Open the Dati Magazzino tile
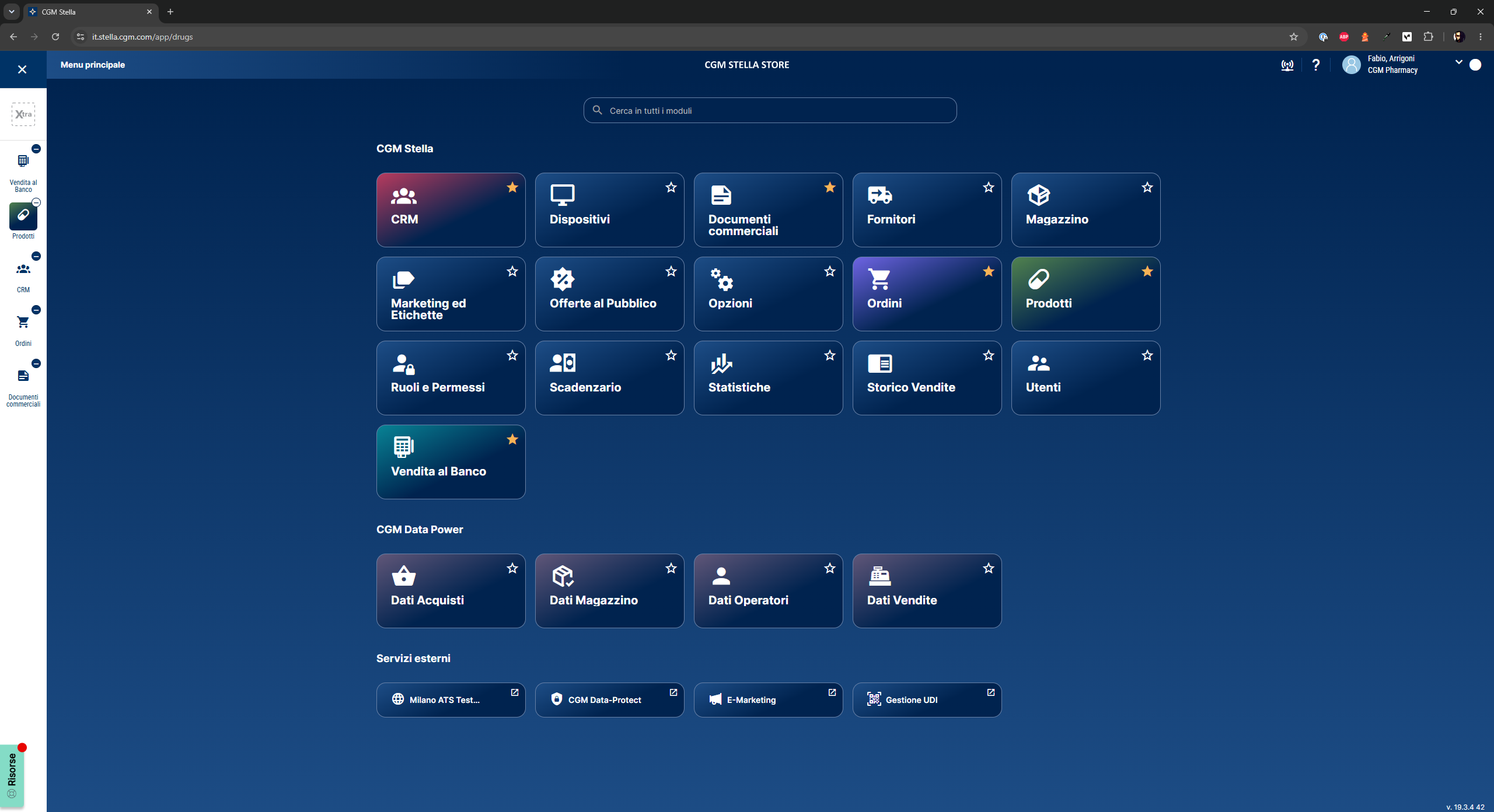The width and height of the screenshot is (1494, 812). (609, 590)
